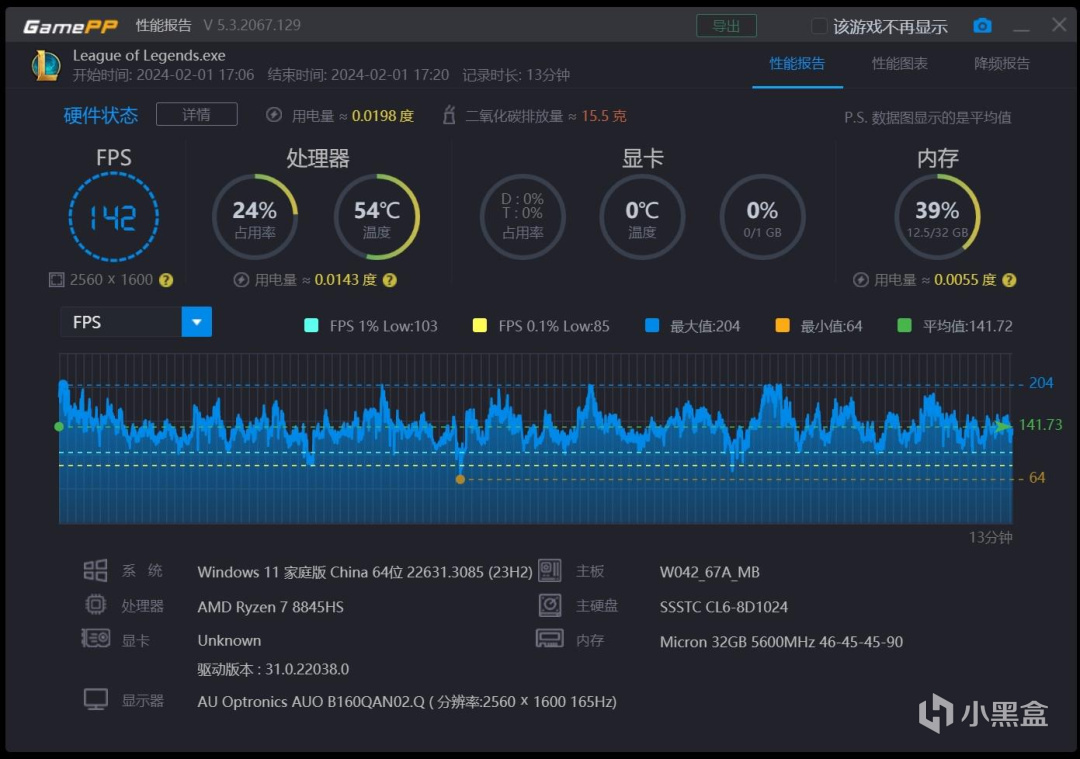This screenshot has height=759, width=1080.
Task: Click the system (系统) icon
Action: [95, 570]
